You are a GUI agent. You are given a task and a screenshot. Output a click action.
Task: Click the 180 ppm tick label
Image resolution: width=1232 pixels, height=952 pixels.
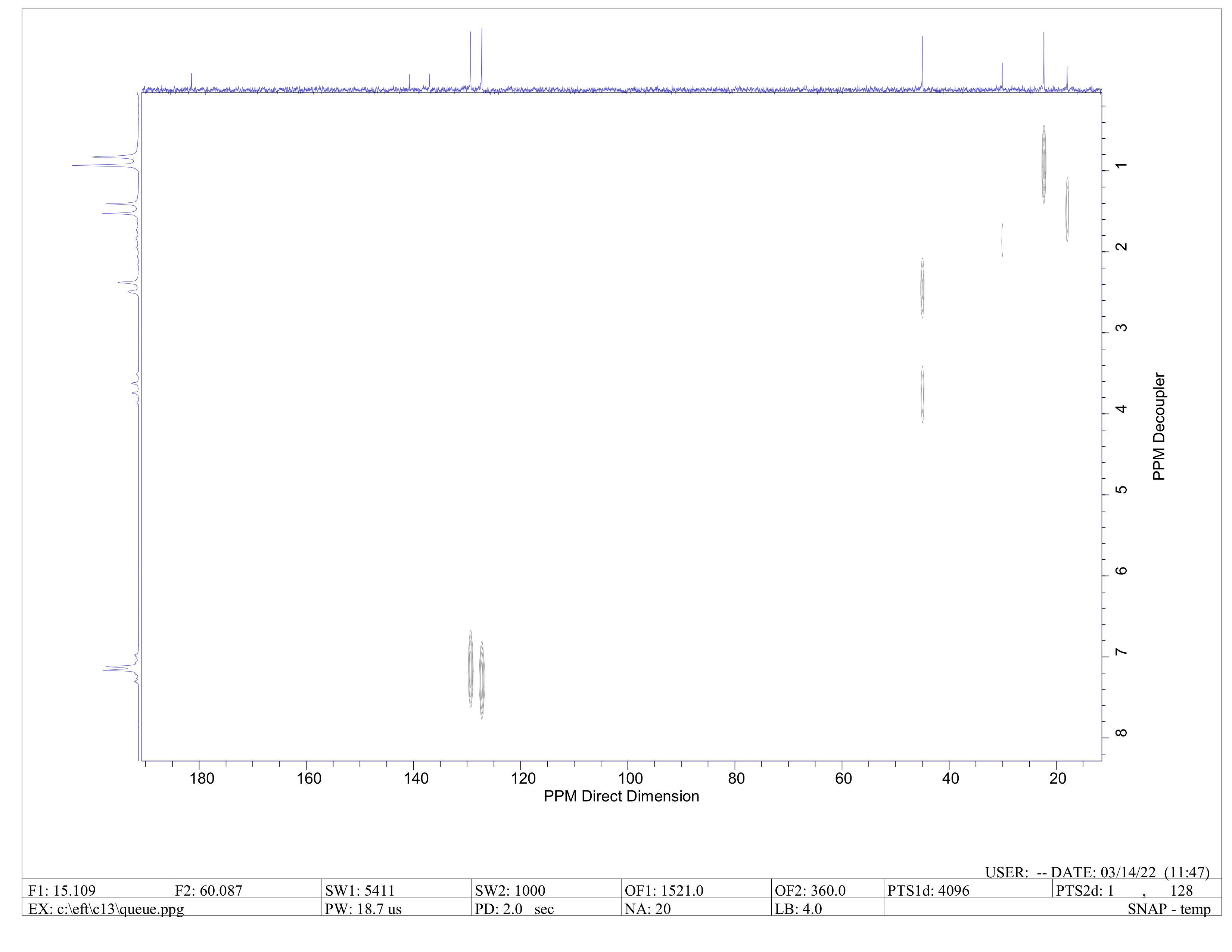tap(202, 778)
